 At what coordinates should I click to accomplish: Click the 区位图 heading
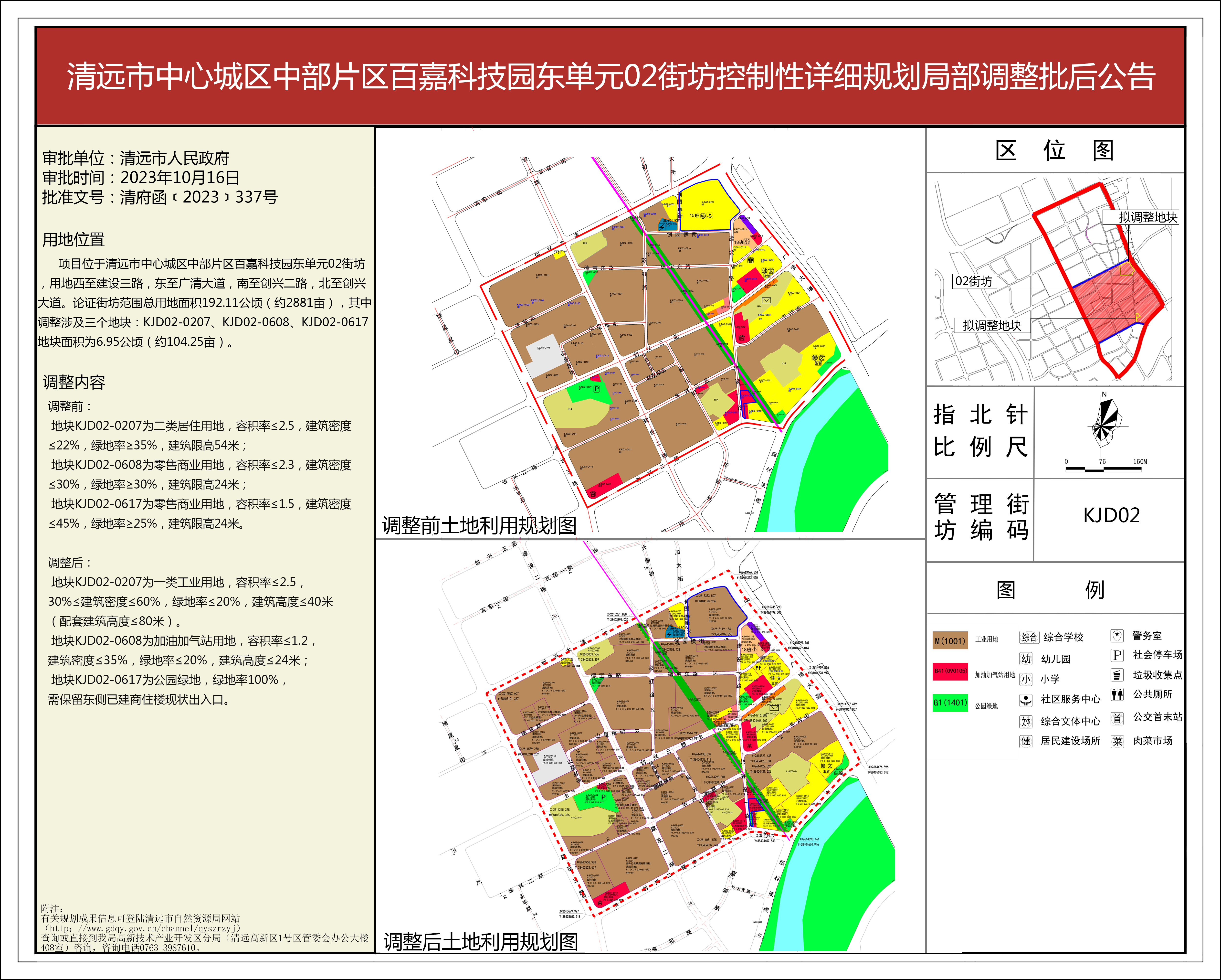[1054, 150]
